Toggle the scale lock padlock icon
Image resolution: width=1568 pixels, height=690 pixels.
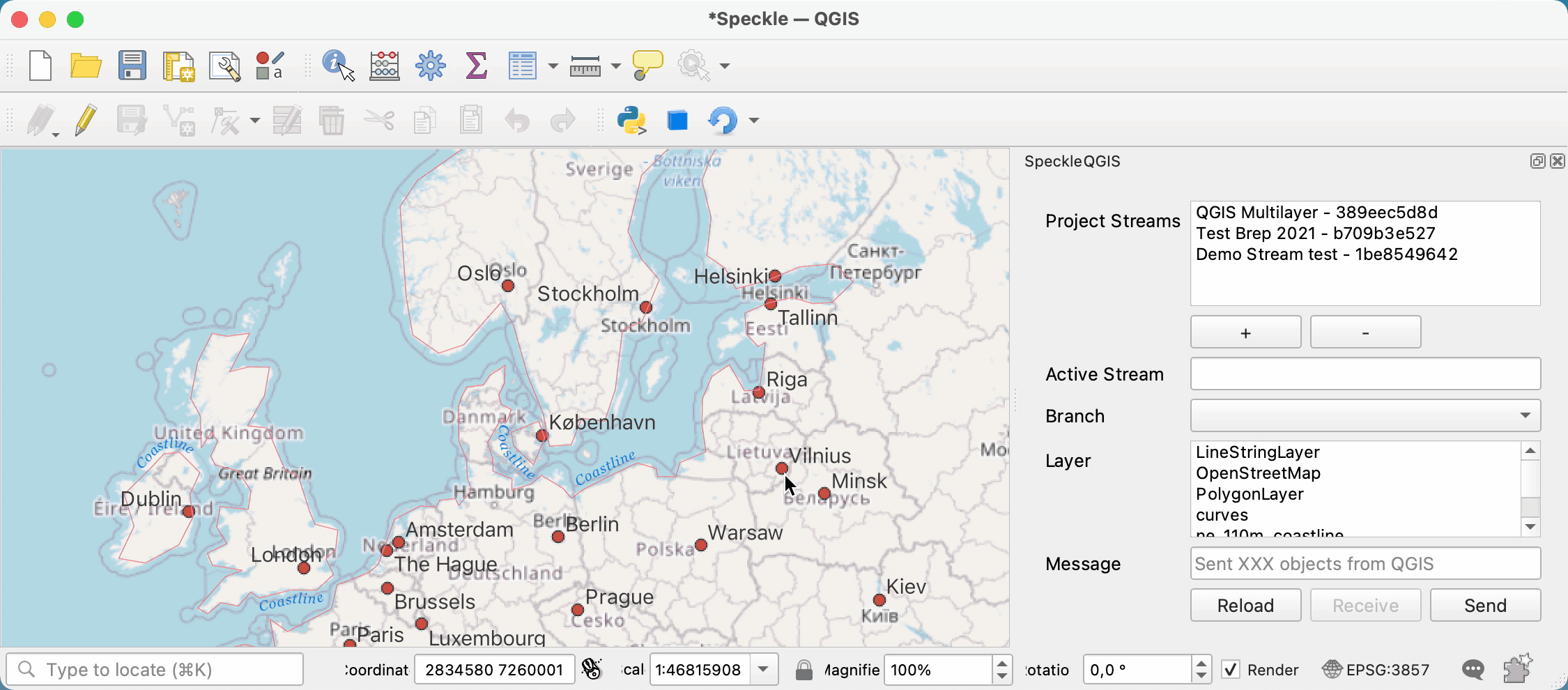[804, 670]
